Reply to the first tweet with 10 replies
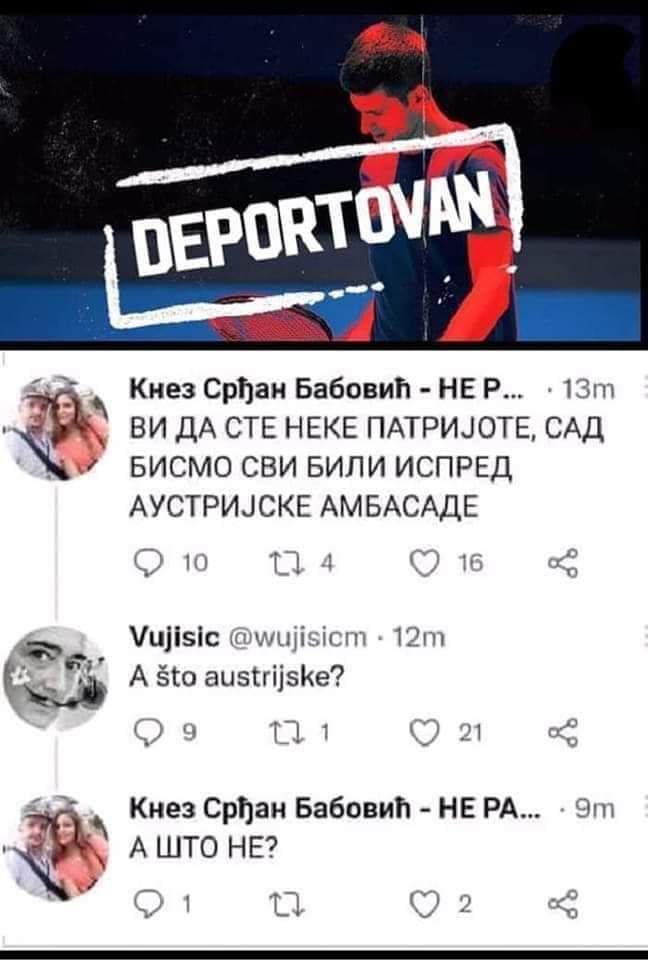 pyautogui.click(x=145, y=563)
